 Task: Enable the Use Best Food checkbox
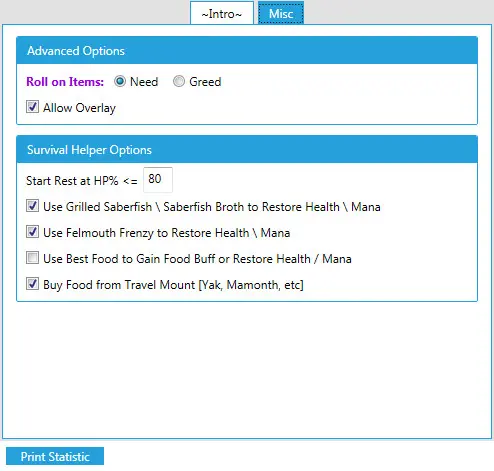click(x=32, y=258)
